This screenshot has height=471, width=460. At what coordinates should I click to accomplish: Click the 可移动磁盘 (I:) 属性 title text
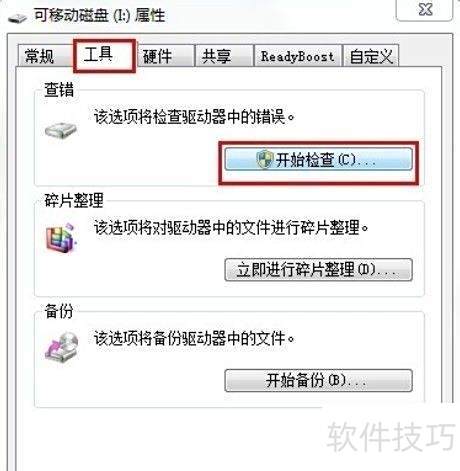[99, 15]
